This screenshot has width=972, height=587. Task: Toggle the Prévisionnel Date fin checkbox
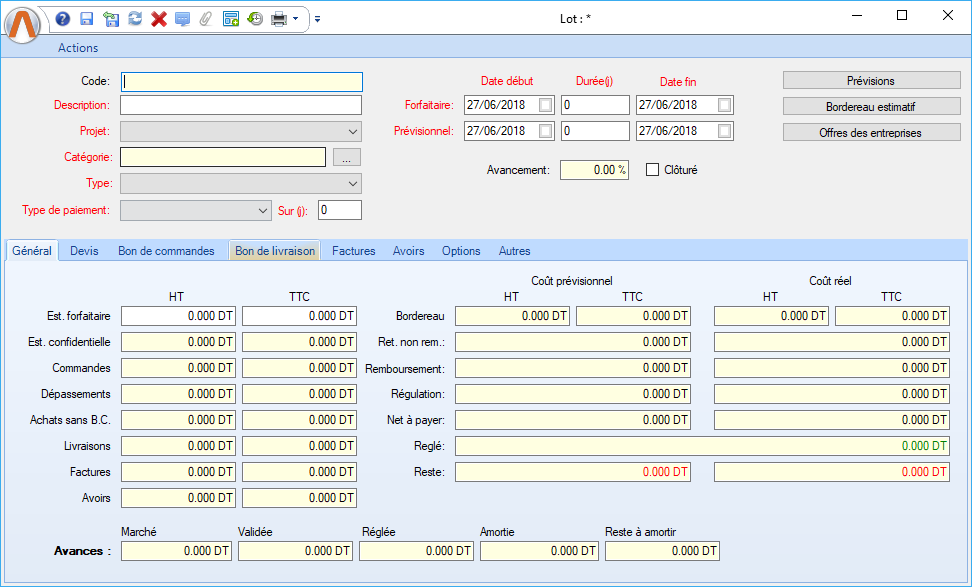(724, 131)
